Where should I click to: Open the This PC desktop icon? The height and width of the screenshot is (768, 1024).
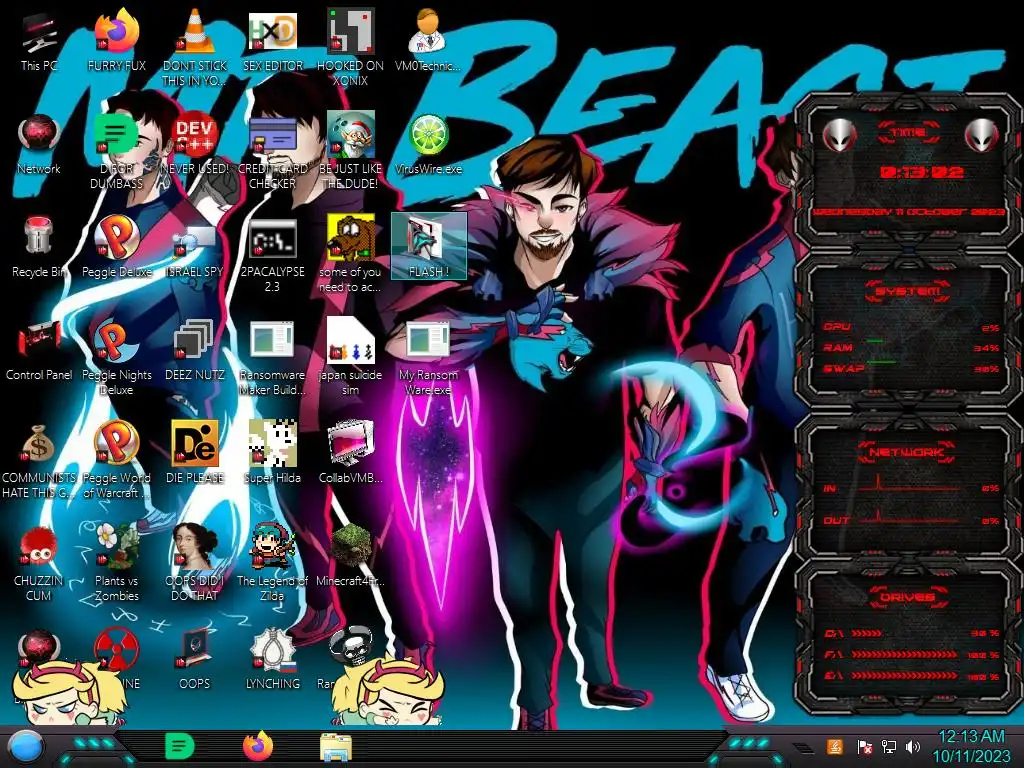39,42
